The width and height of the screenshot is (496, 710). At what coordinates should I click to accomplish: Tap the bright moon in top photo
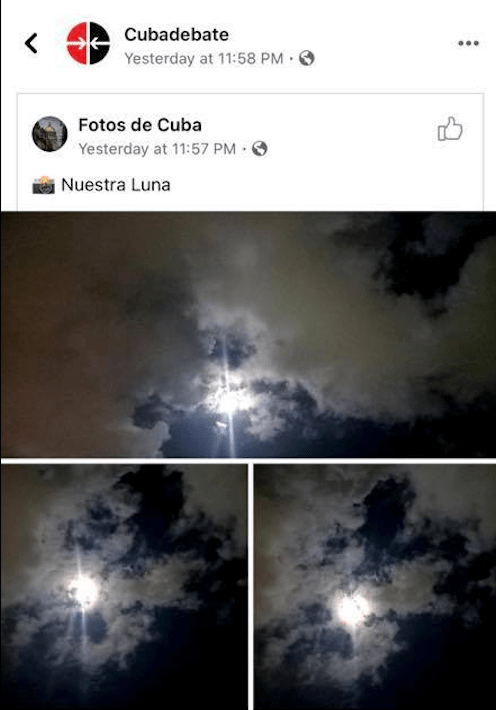230,401
